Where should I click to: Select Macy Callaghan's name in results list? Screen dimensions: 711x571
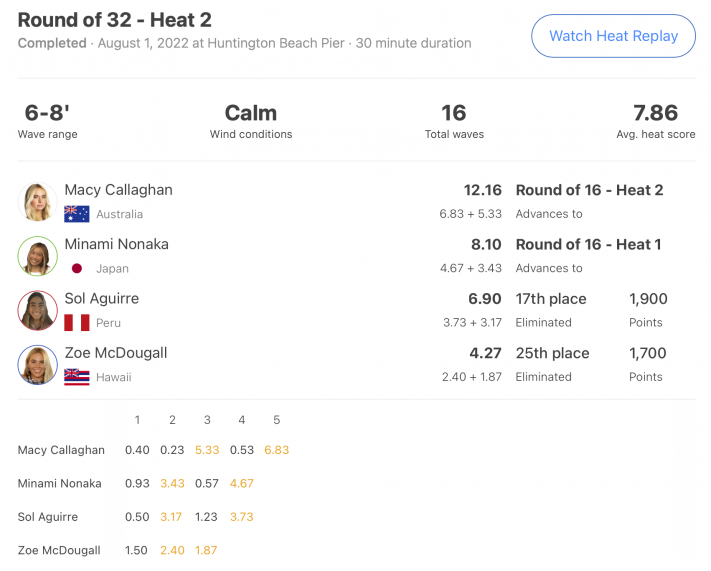click(x=118, y=190)
